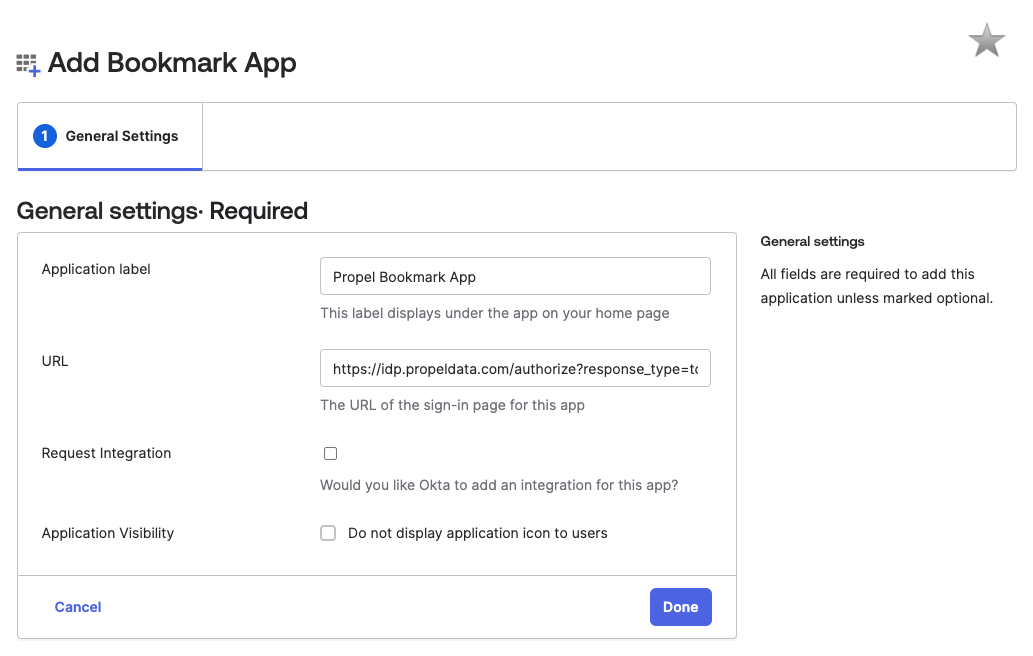Click the star favorite icon
The width and height of the screenshot is (1033, 656).
tap(986, 41)
